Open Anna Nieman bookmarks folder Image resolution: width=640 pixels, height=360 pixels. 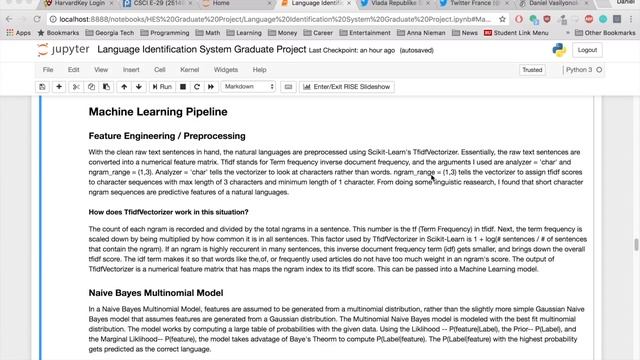pos(421,33)
